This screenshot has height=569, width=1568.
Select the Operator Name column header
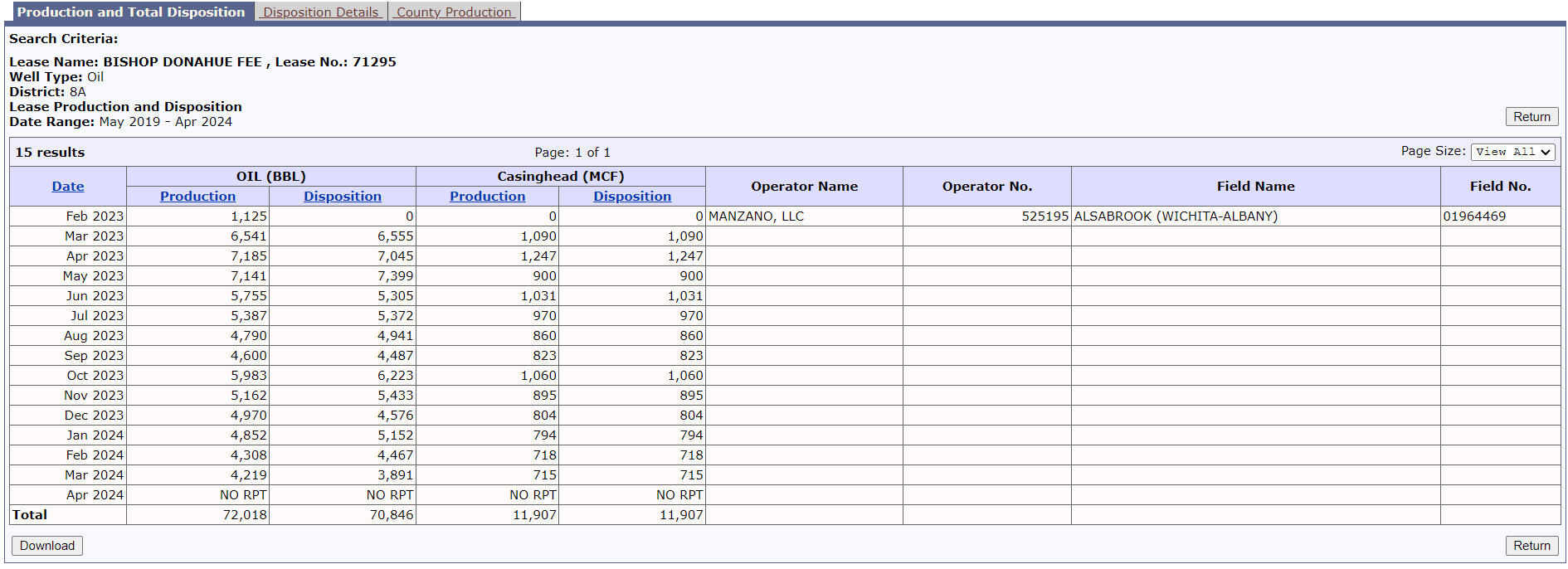click(x=804, y=187)
